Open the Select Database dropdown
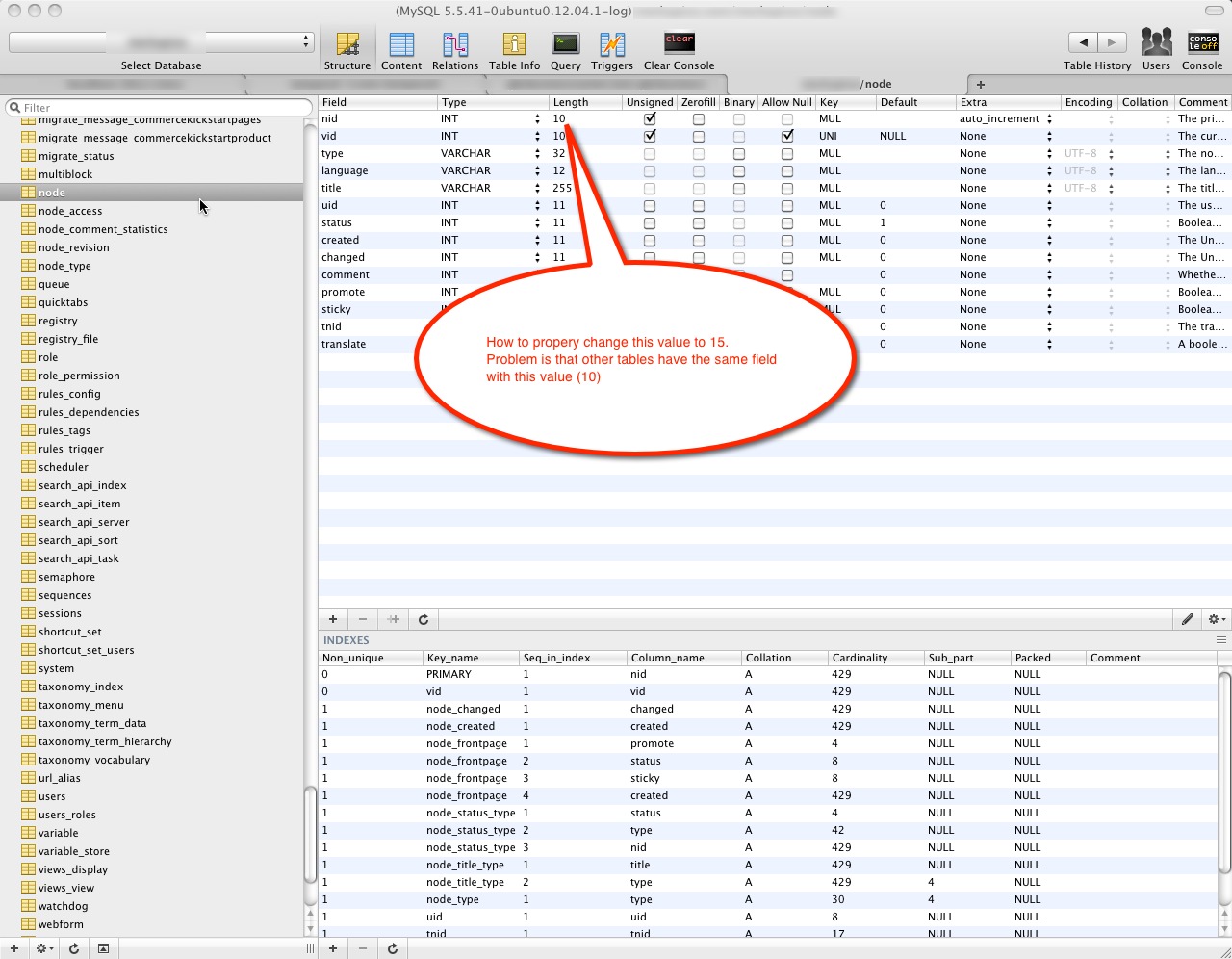The image size is (1232, 959). [x=161, y=42]
